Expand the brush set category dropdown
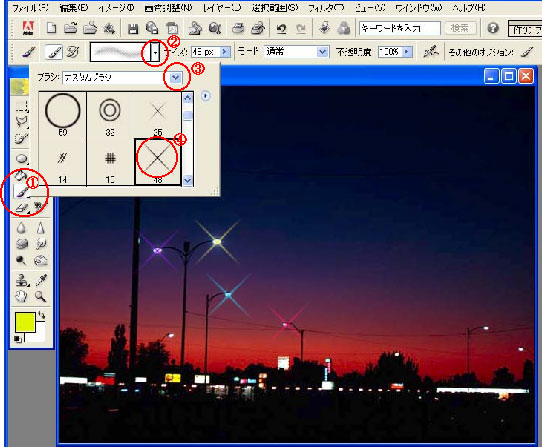The width and height of the screenshot is (542, 447). point(176,78)
